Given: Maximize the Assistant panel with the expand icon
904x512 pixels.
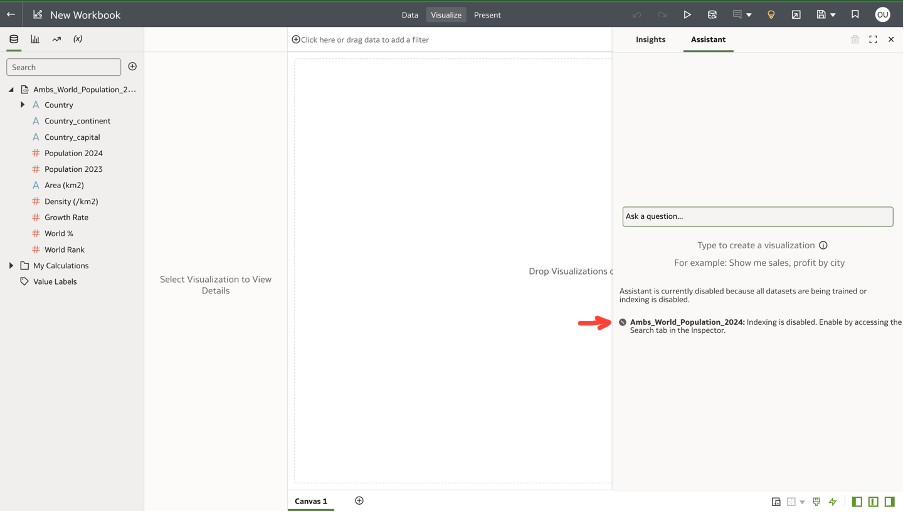Looking at the screenshot, I should pos(873,39).
